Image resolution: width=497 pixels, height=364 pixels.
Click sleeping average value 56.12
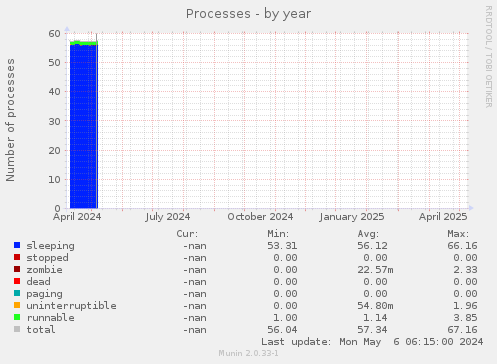click(x=372, y=246)
